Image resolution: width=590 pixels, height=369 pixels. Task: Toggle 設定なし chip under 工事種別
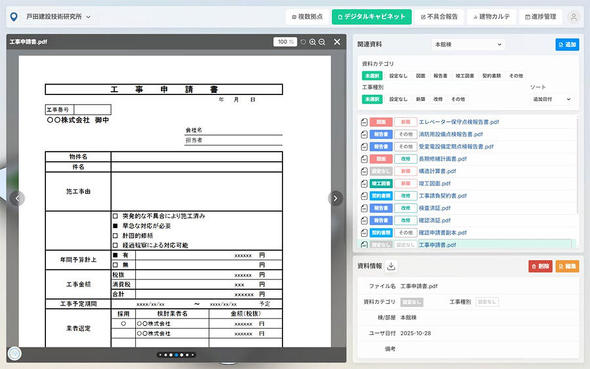point(398,99)
